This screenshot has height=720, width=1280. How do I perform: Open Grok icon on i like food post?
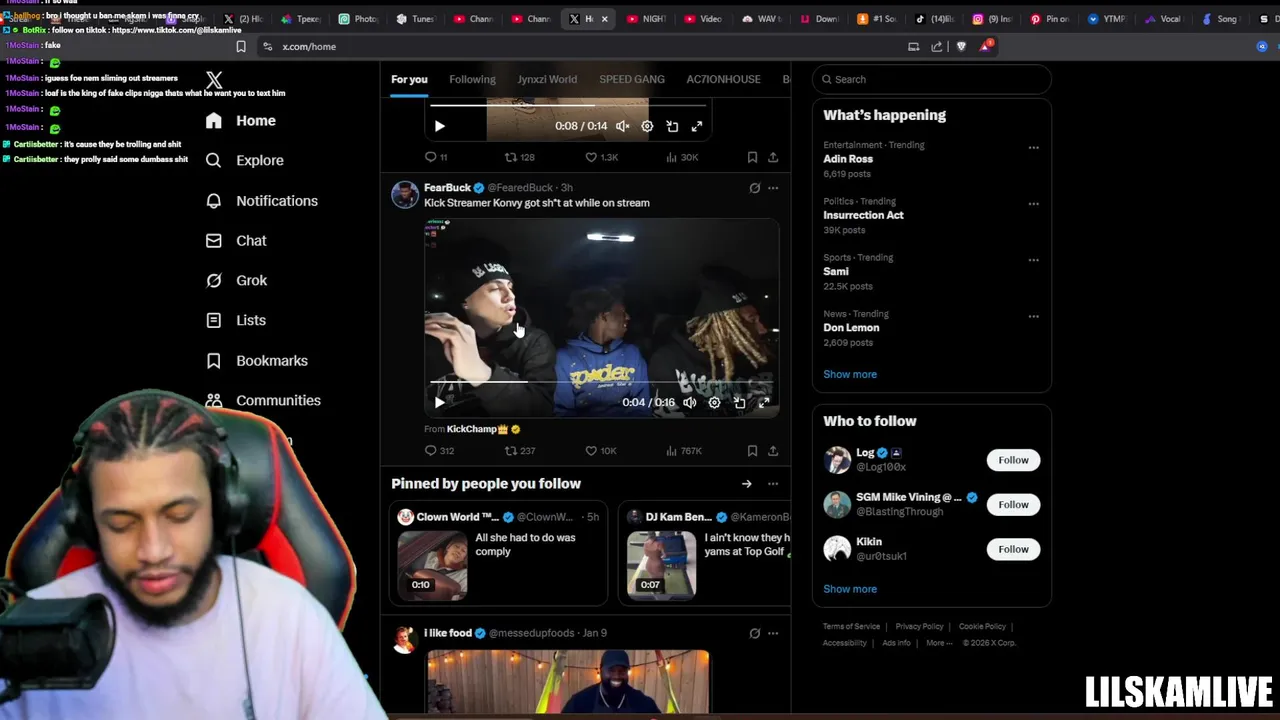click(755, 633)
